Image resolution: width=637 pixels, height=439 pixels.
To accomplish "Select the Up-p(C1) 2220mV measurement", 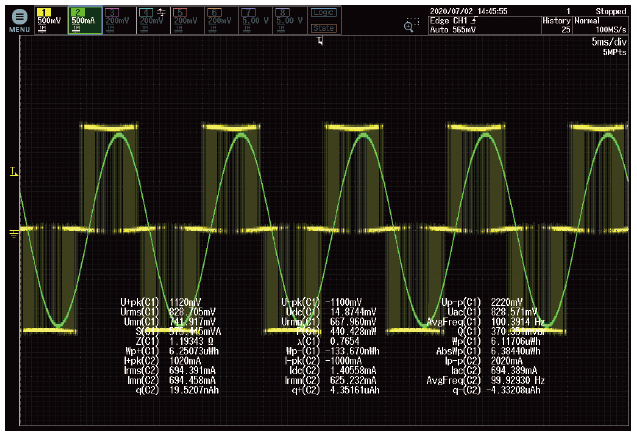I will coord(482,302).
